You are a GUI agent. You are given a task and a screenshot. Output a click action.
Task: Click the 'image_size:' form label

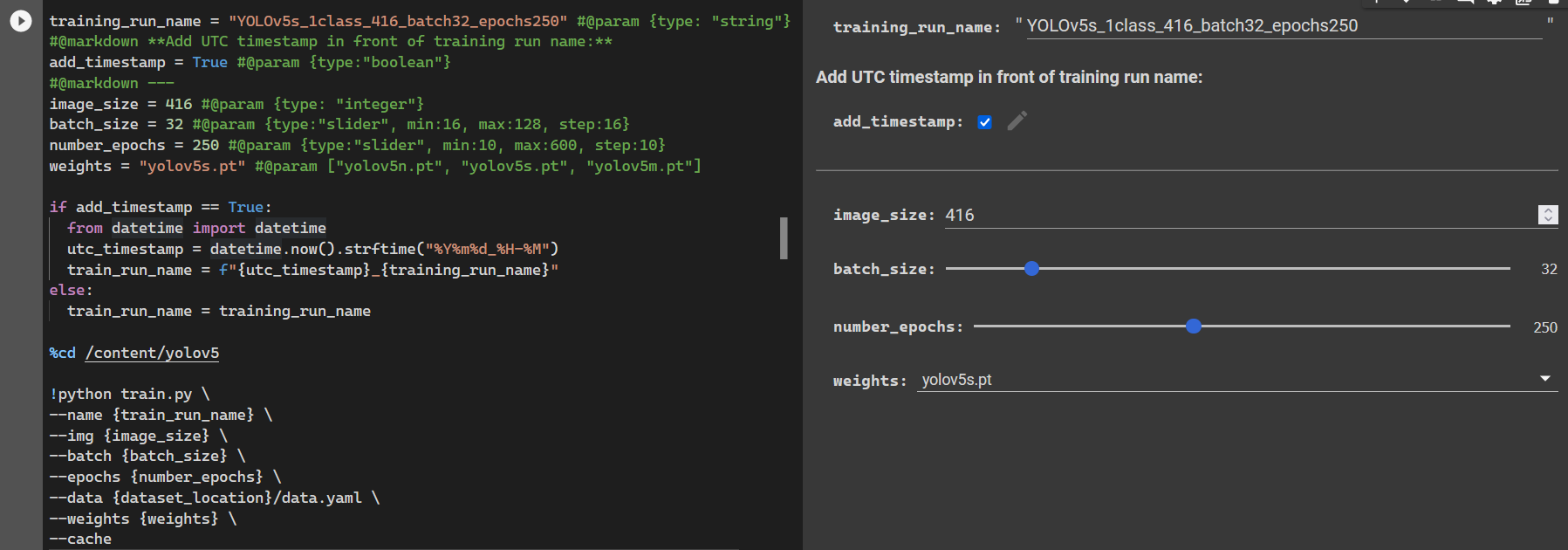884,215
